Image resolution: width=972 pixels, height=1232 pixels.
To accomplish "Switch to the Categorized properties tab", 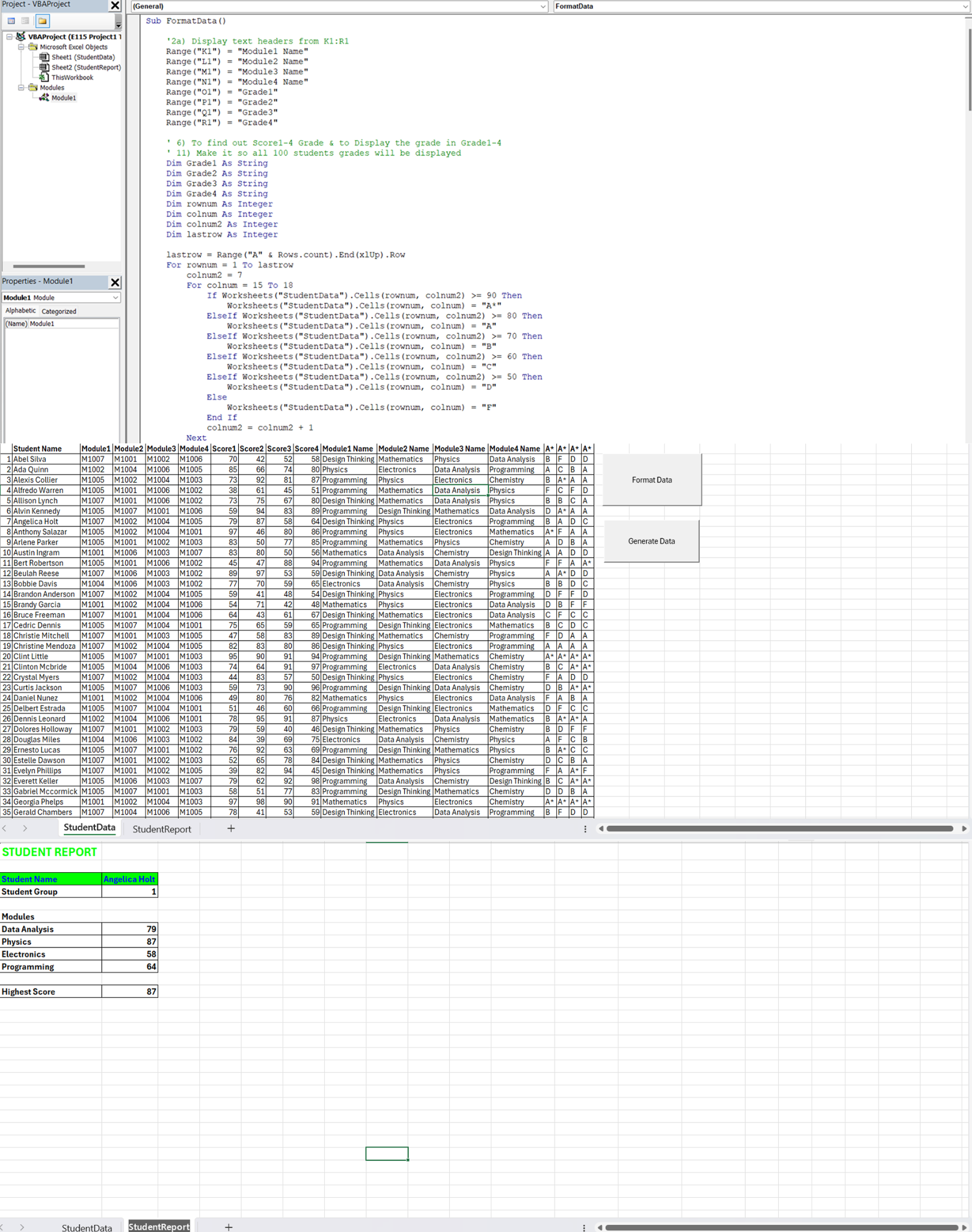I will [x=58, y=312].
